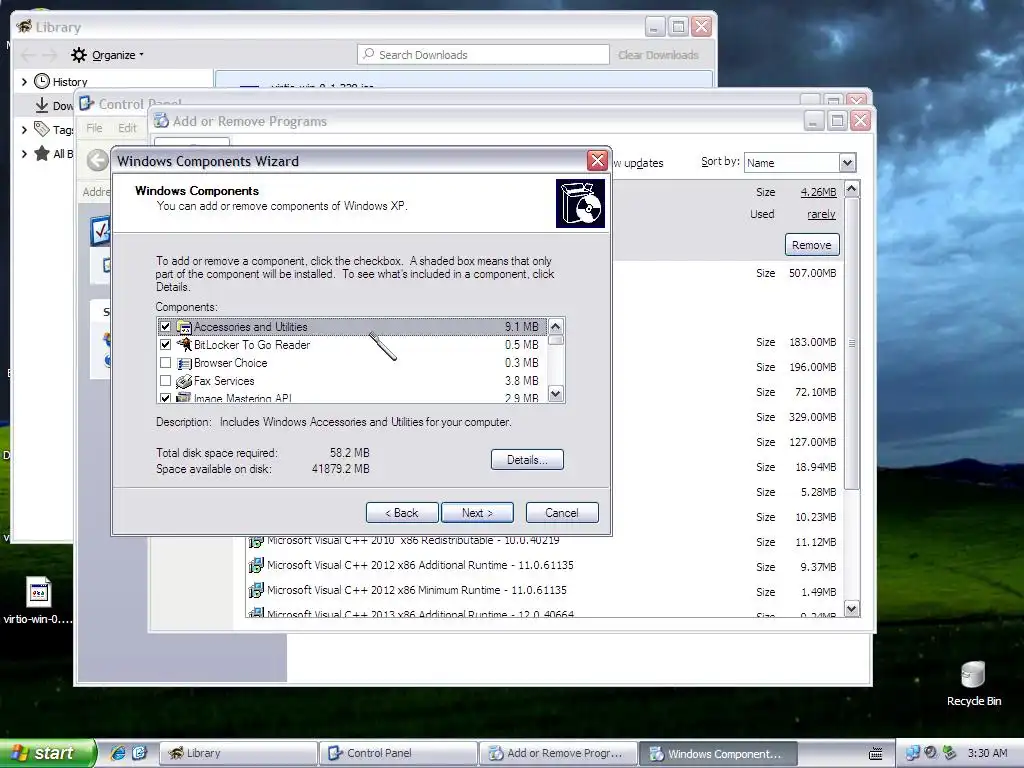Click the Add or Remove Programs title icon
The height and width of the screenshot is (768, 1024).
[x=161, y=121]
